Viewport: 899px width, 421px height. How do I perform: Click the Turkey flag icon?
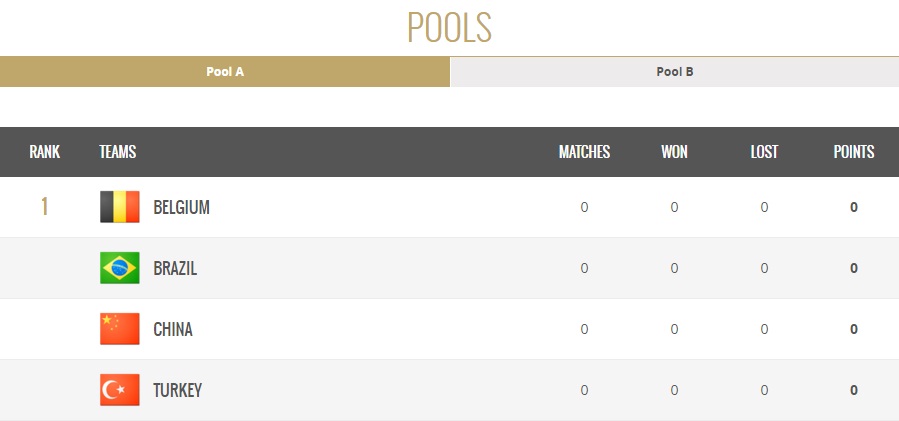point(120,390)
